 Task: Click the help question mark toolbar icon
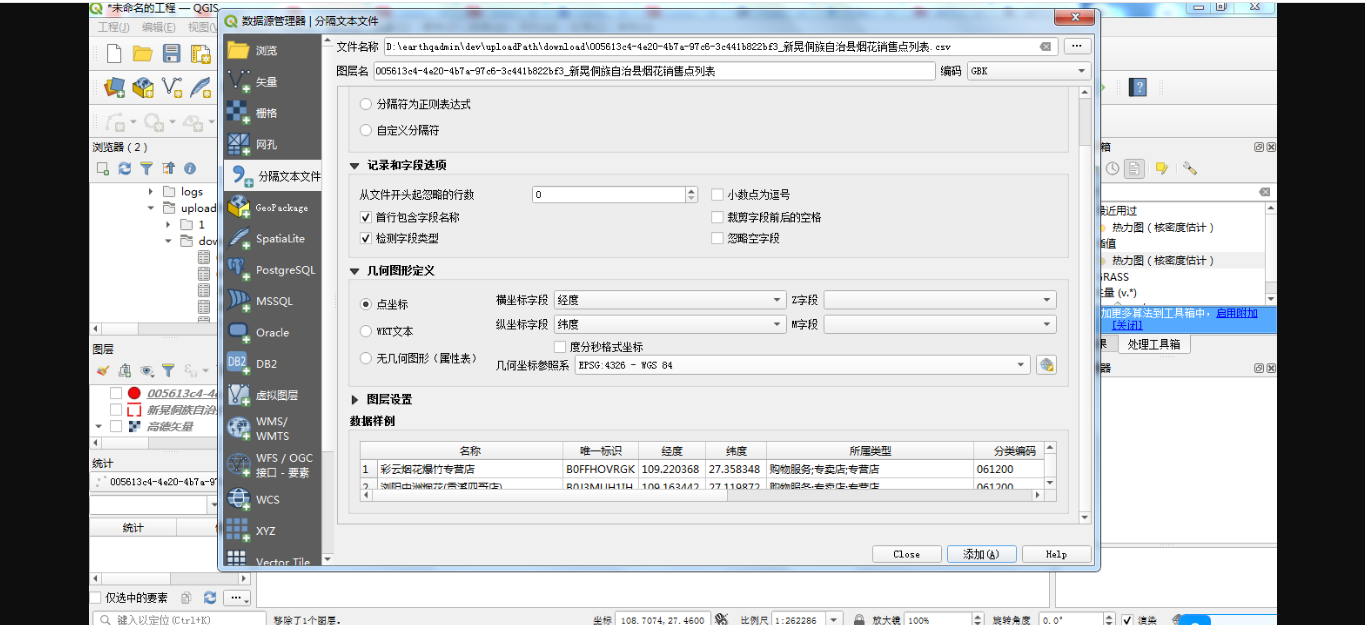pos(1138,87)
